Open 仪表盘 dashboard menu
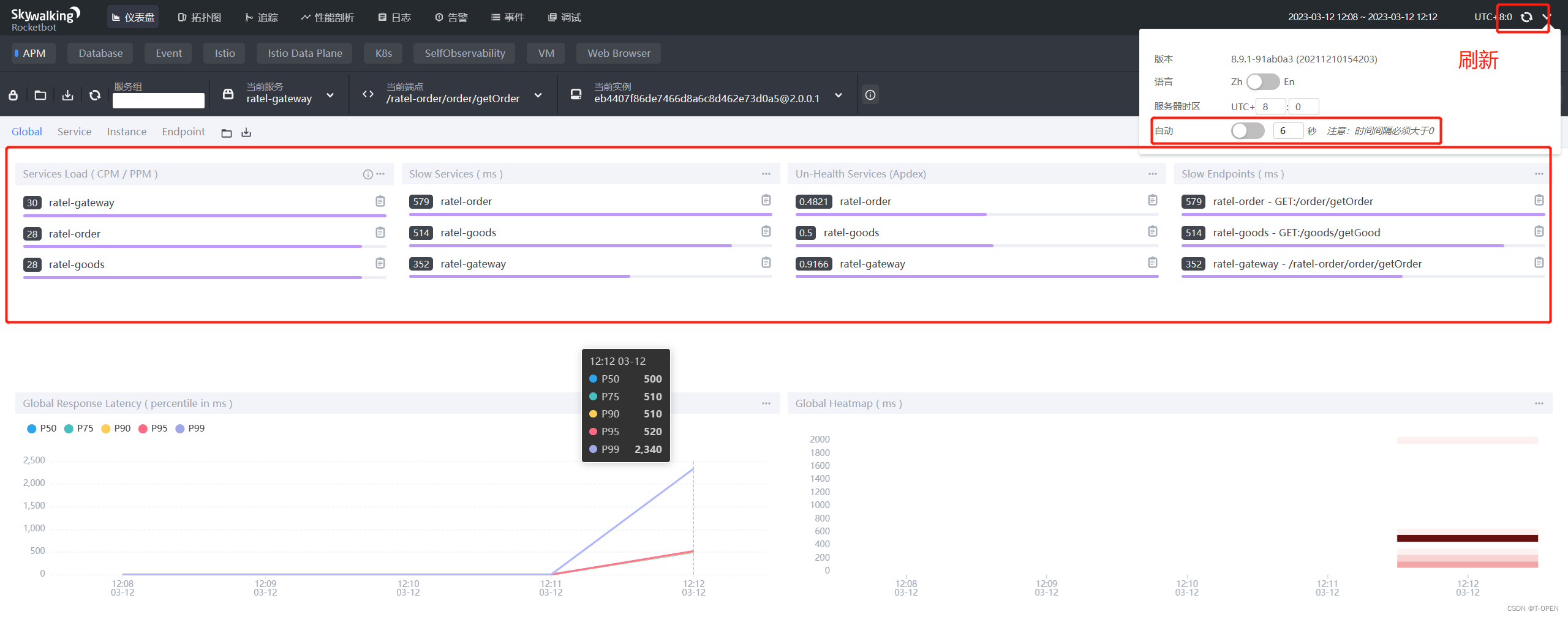 (x=133, y=17)
